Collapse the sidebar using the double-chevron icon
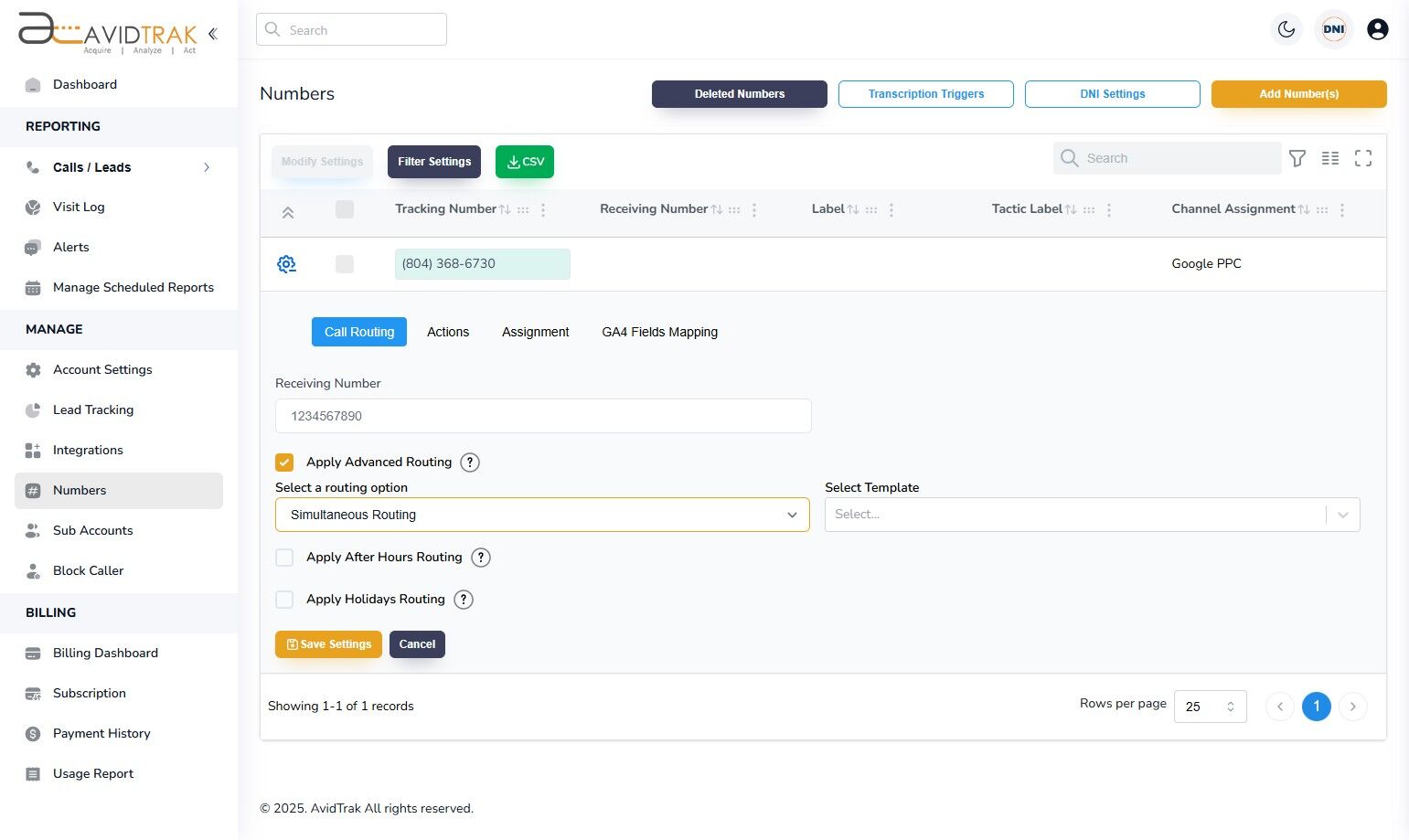1409x840 pixels. [x=212, y=33]
